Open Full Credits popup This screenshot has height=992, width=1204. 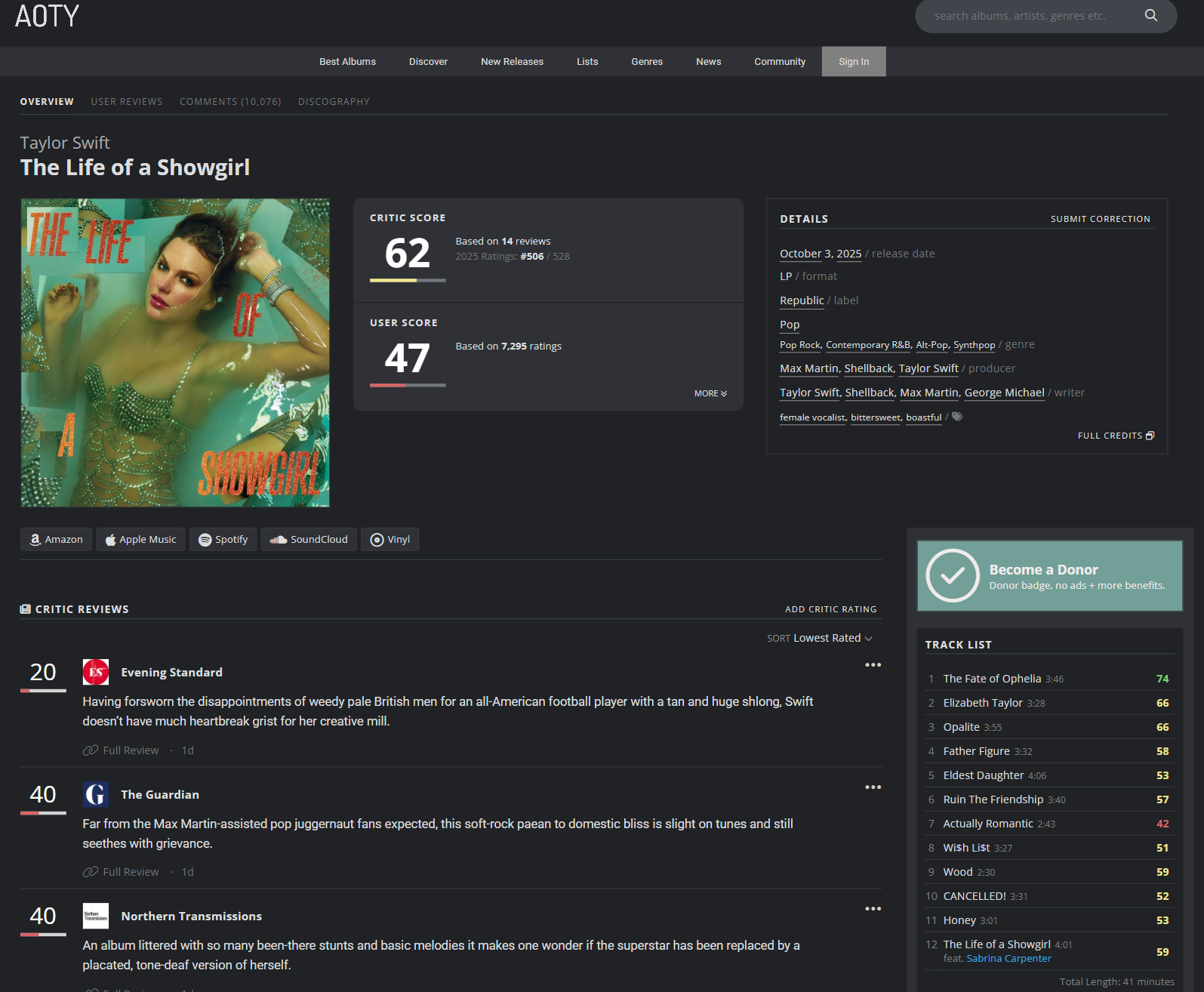pos(1116,436)
